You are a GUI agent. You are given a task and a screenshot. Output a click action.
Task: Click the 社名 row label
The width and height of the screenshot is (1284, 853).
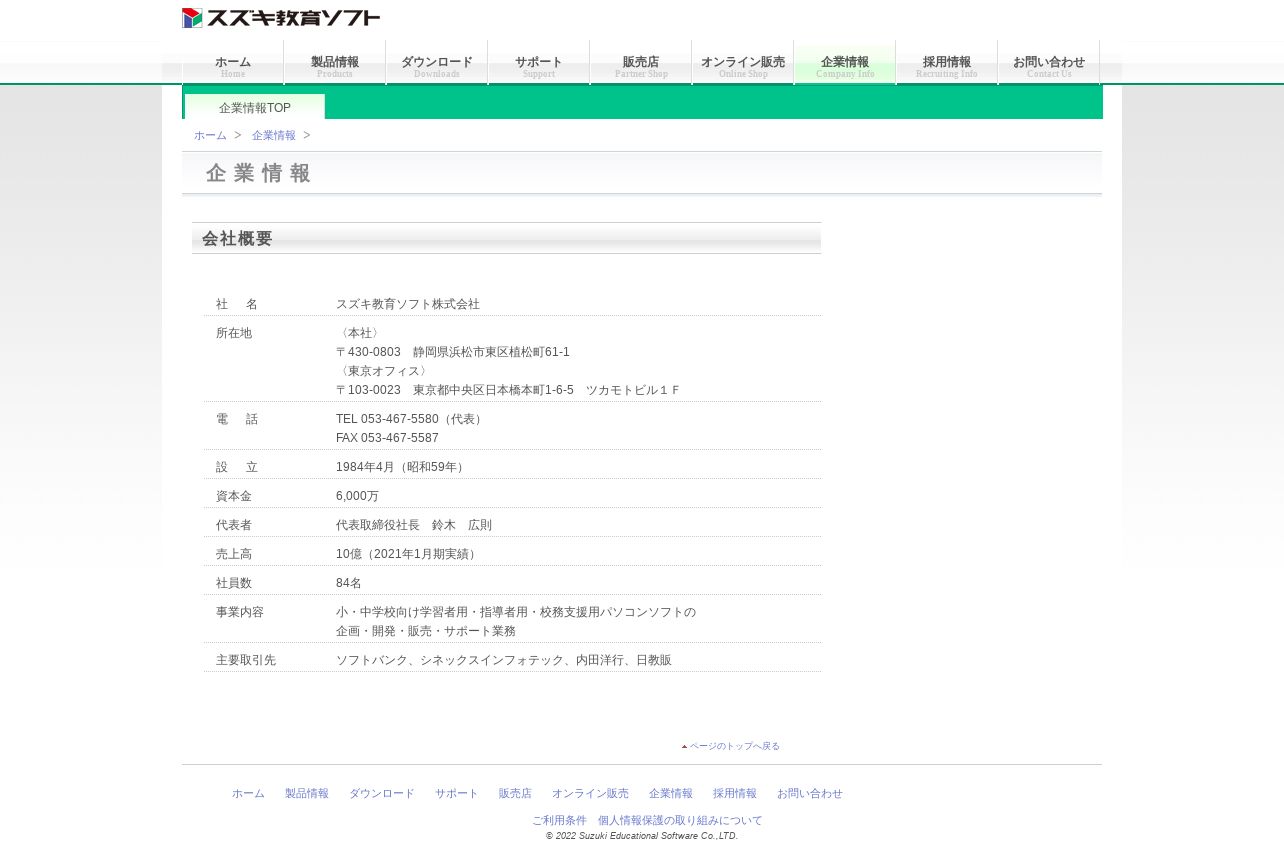pos(237,304)
